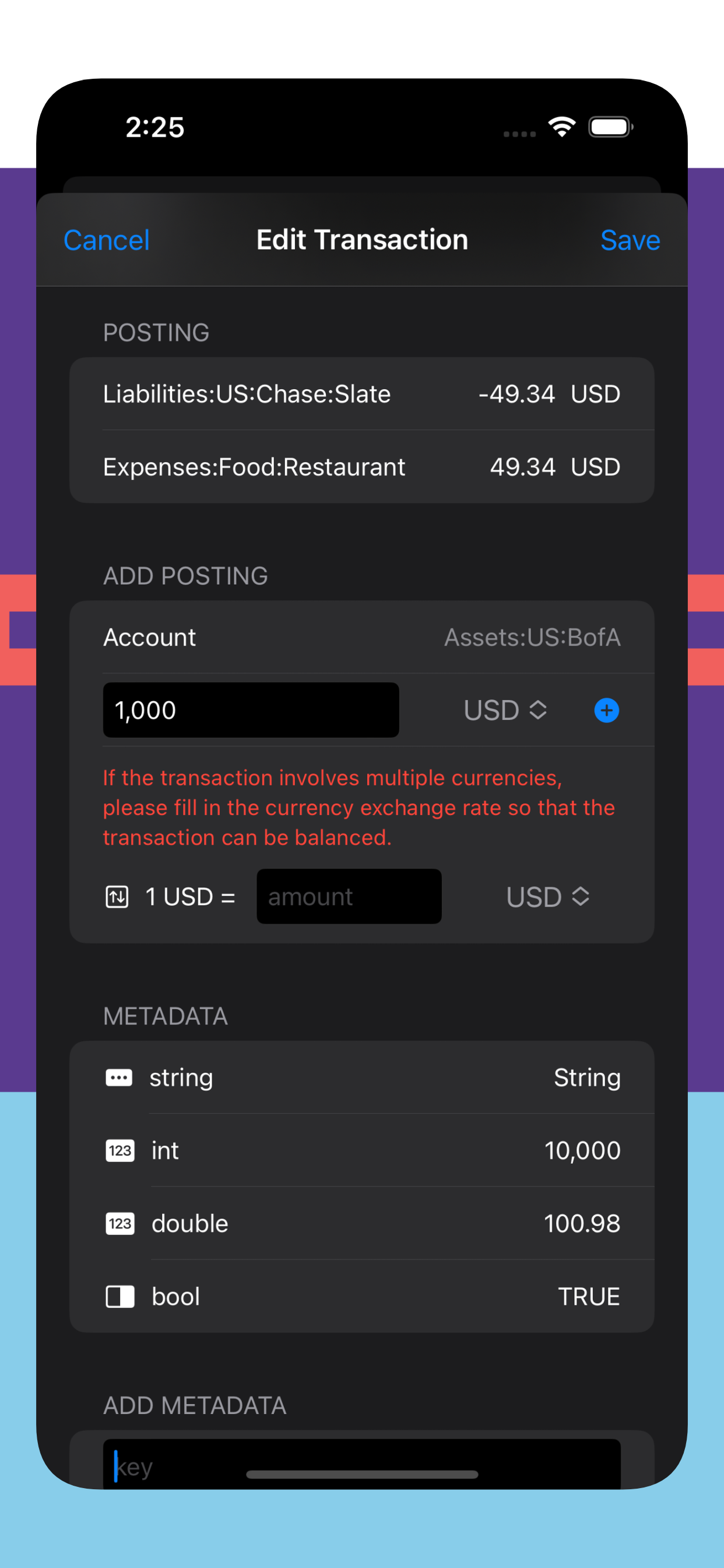Edit the int value 10,000

pyautogui.click(x=582, y=1150)
